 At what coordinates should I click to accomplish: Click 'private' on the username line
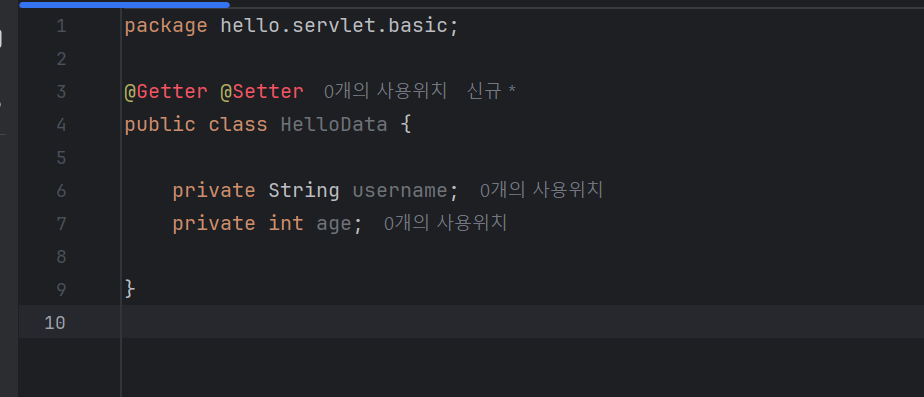214,191
